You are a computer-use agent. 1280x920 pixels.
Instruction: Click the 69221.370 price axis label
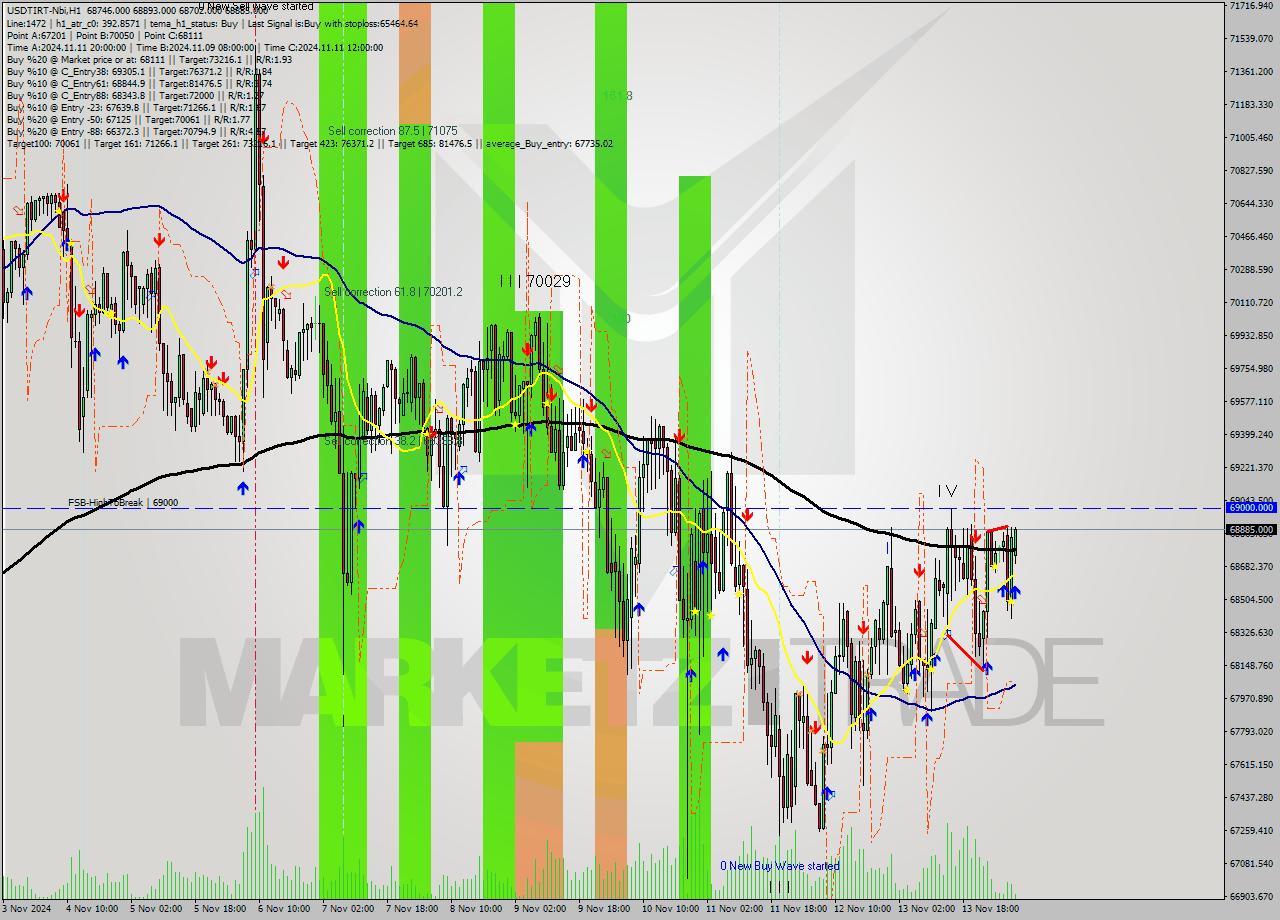click(x=1251, y=468)
